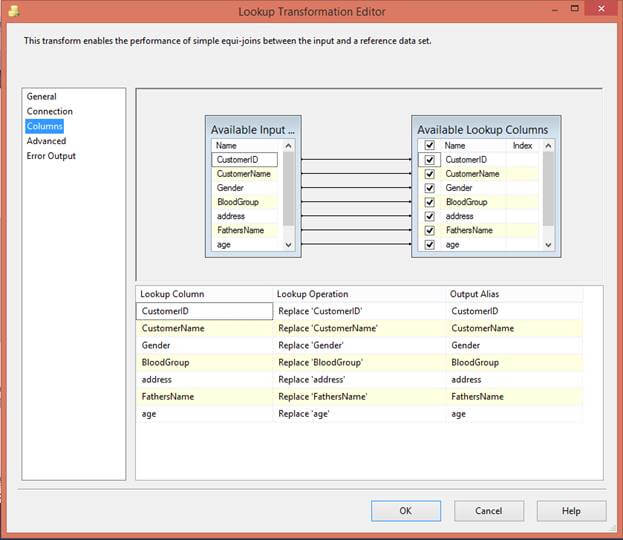
Task: Click OK to confirm the lookup
Action: click(x=406, y=511)
